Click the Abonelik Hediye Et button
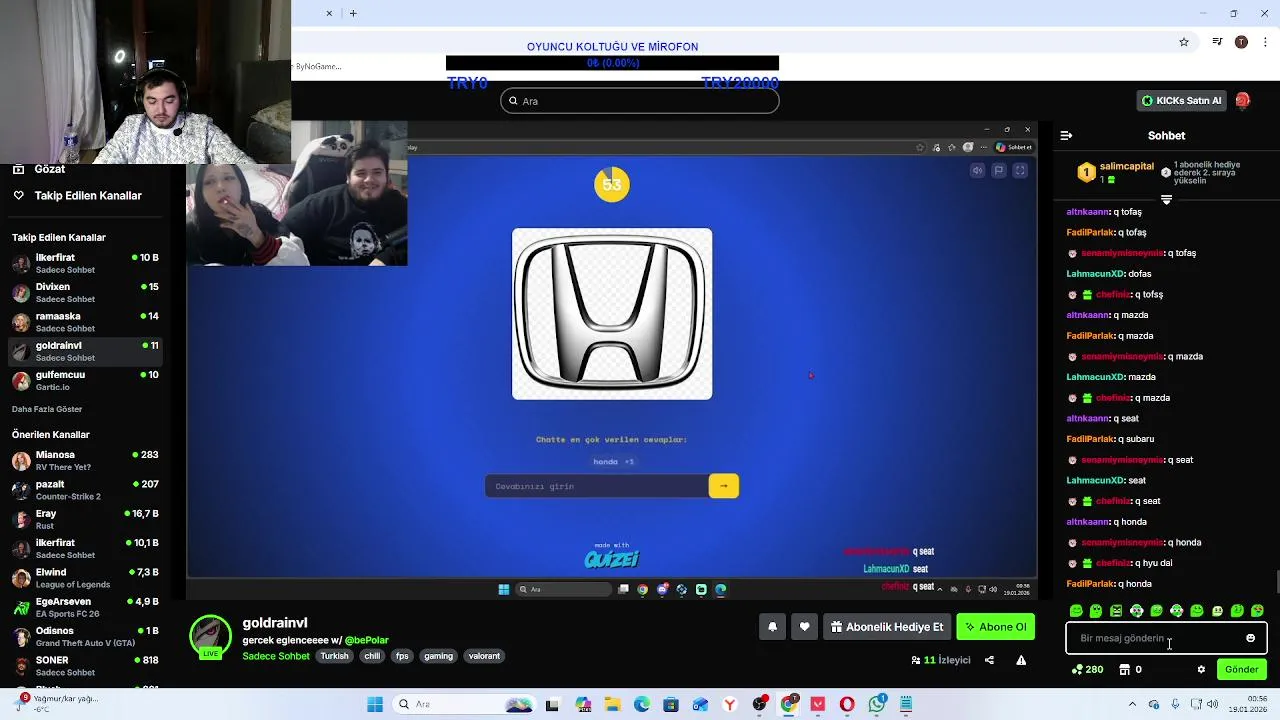Viewport: 1280px width, 720px height. (x=887, y=627)
